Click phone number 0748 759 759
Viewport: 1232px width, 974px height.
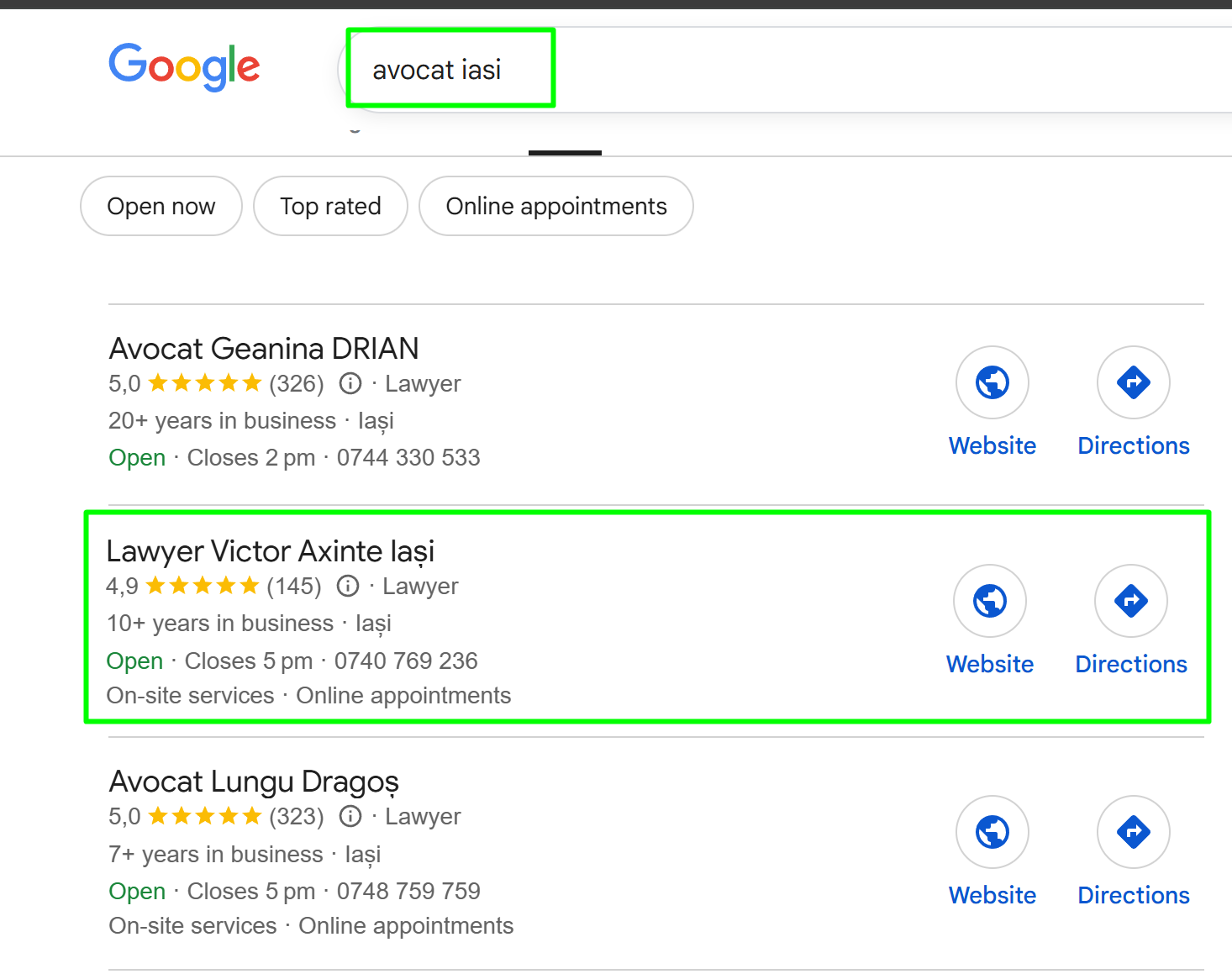[x=408, y=891]
